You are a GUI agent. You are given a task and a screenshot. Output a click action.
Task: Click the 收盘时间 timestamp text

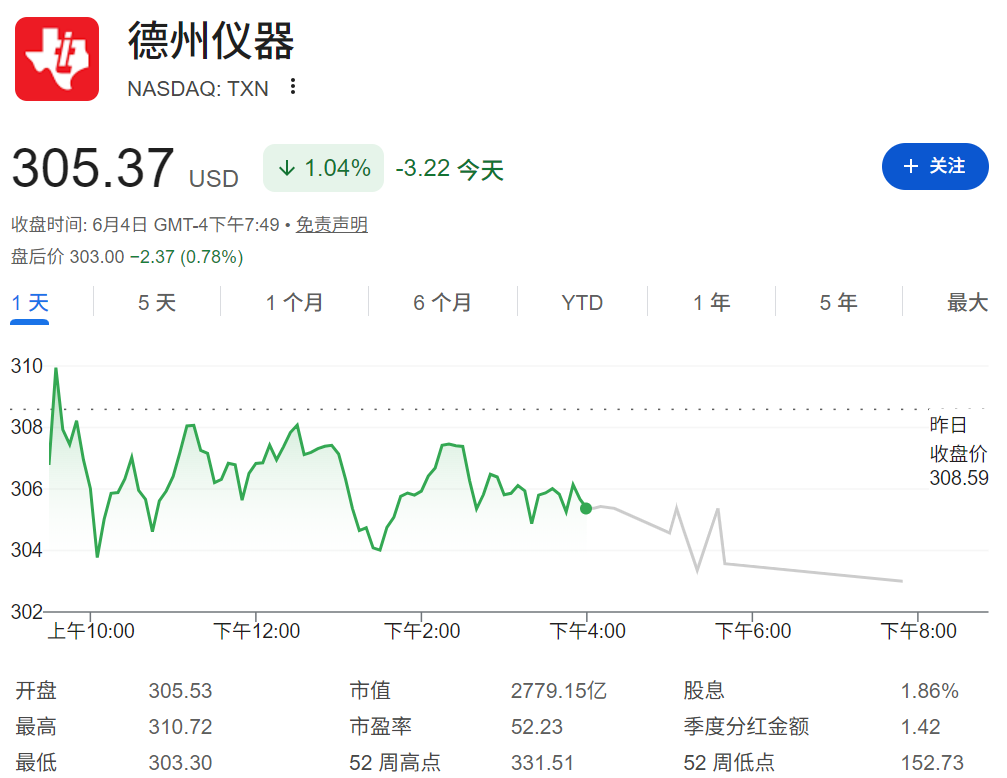pyautogui.click(x=145, y=225)
